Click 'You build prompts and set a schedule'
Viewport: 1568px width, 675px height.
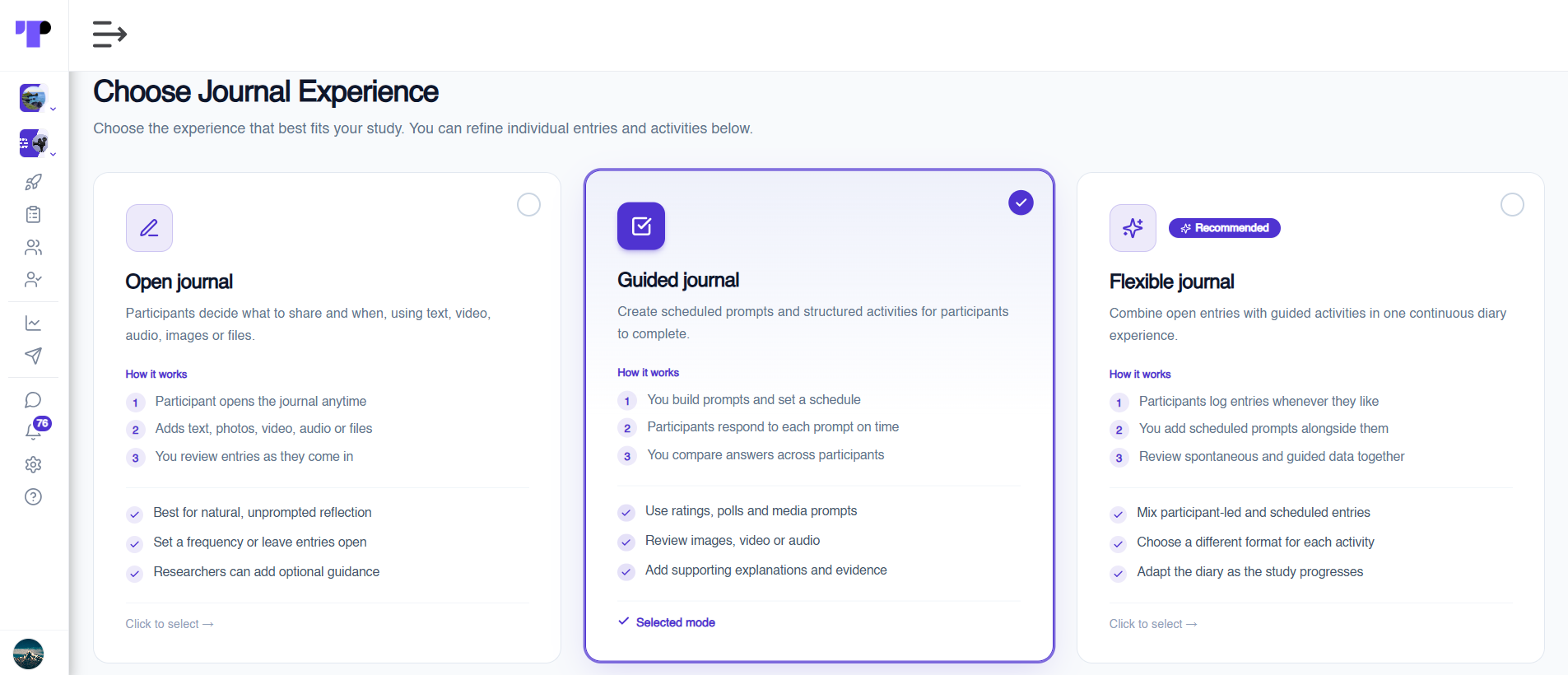click(x=754, y=400)
